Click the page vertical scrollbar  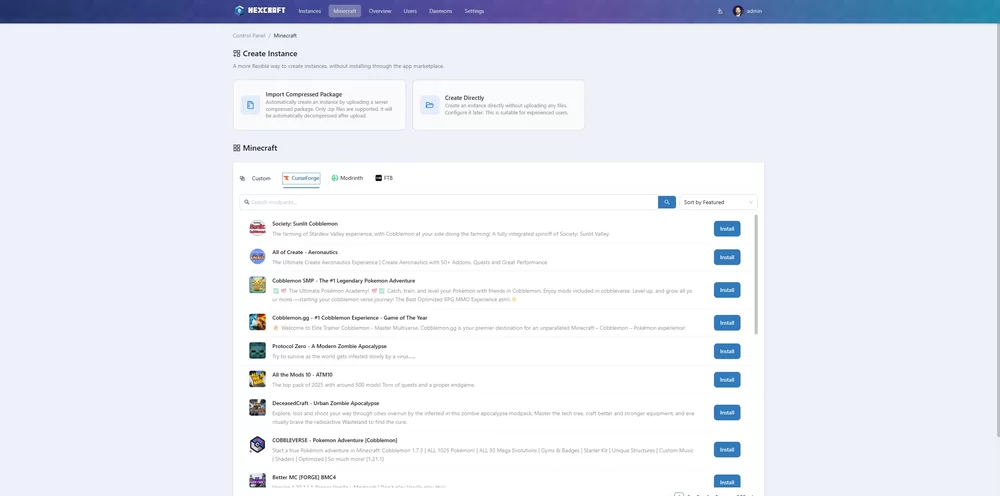[997, 230]
